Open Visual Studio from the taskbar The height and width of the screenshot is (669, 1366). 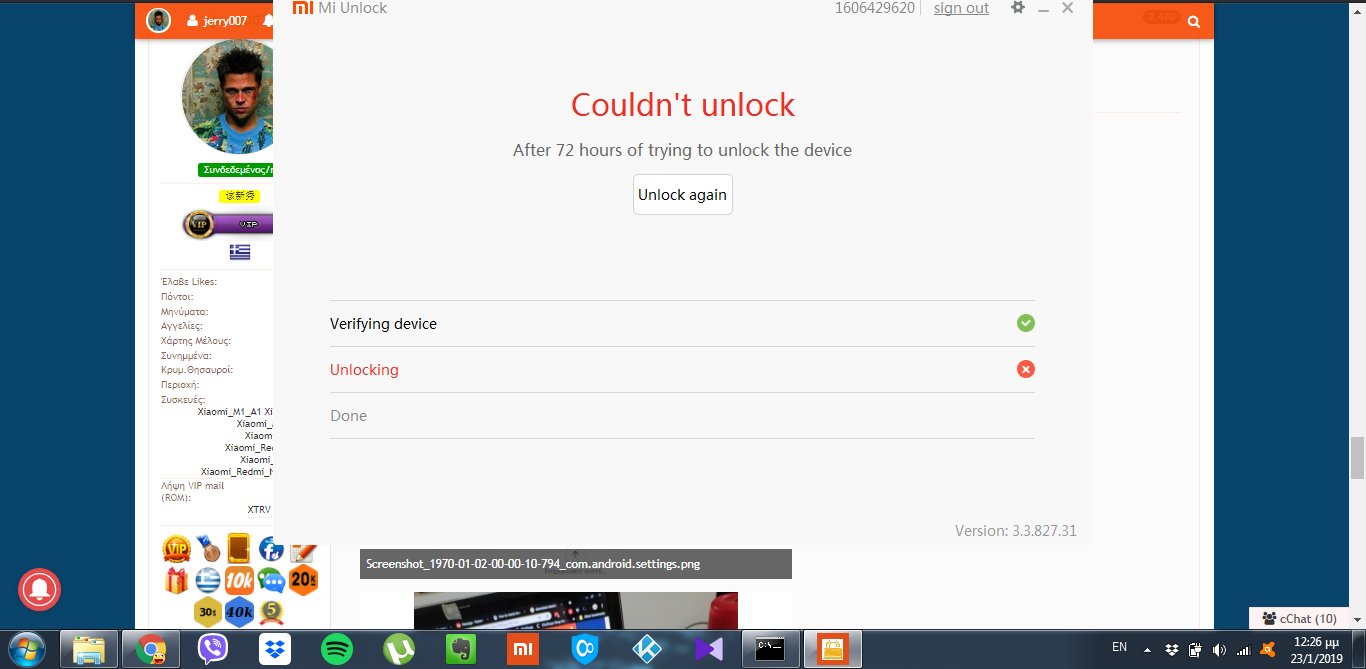tap(709, 650)
